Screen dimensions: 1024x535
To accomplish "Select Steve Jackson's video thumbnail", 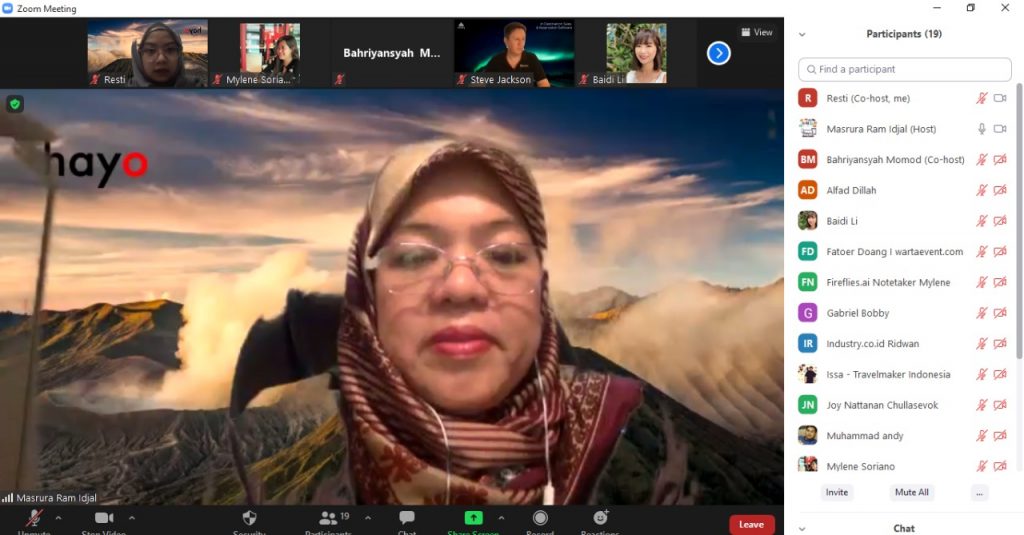I will tap(514, 54).
